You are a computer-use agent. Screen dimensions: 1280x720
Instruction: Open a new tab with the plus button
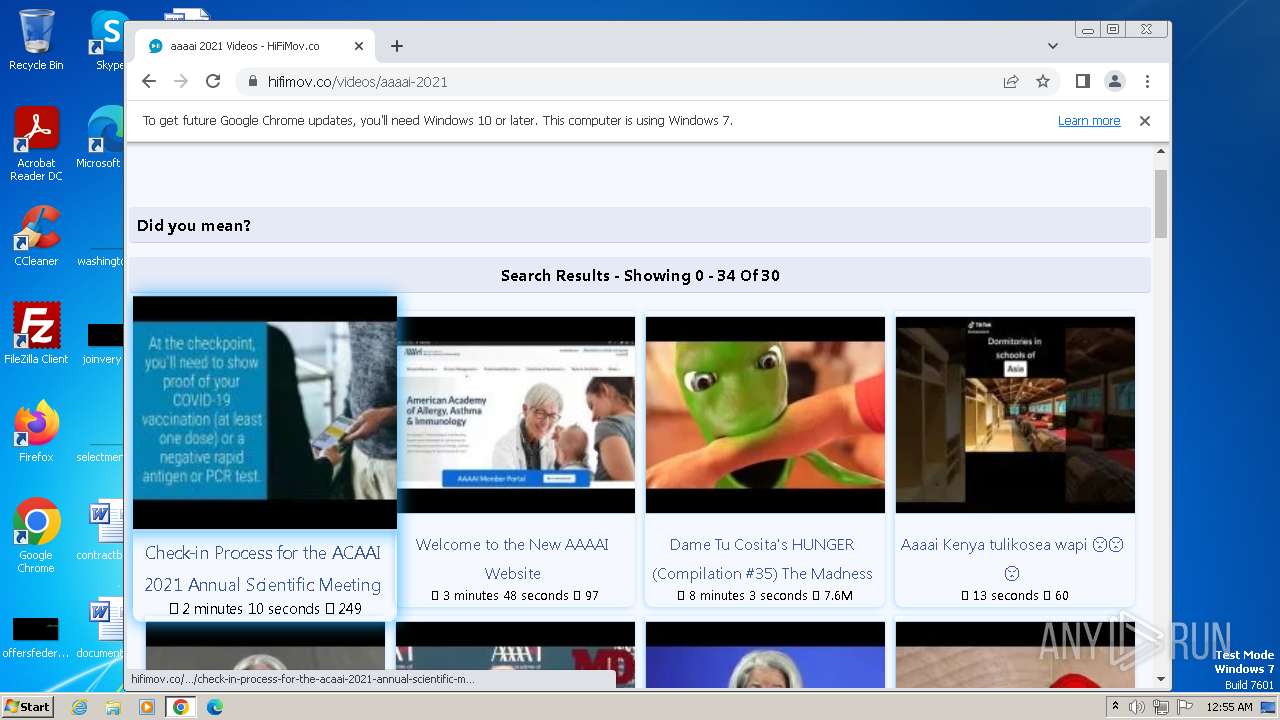tap(397, 46)
